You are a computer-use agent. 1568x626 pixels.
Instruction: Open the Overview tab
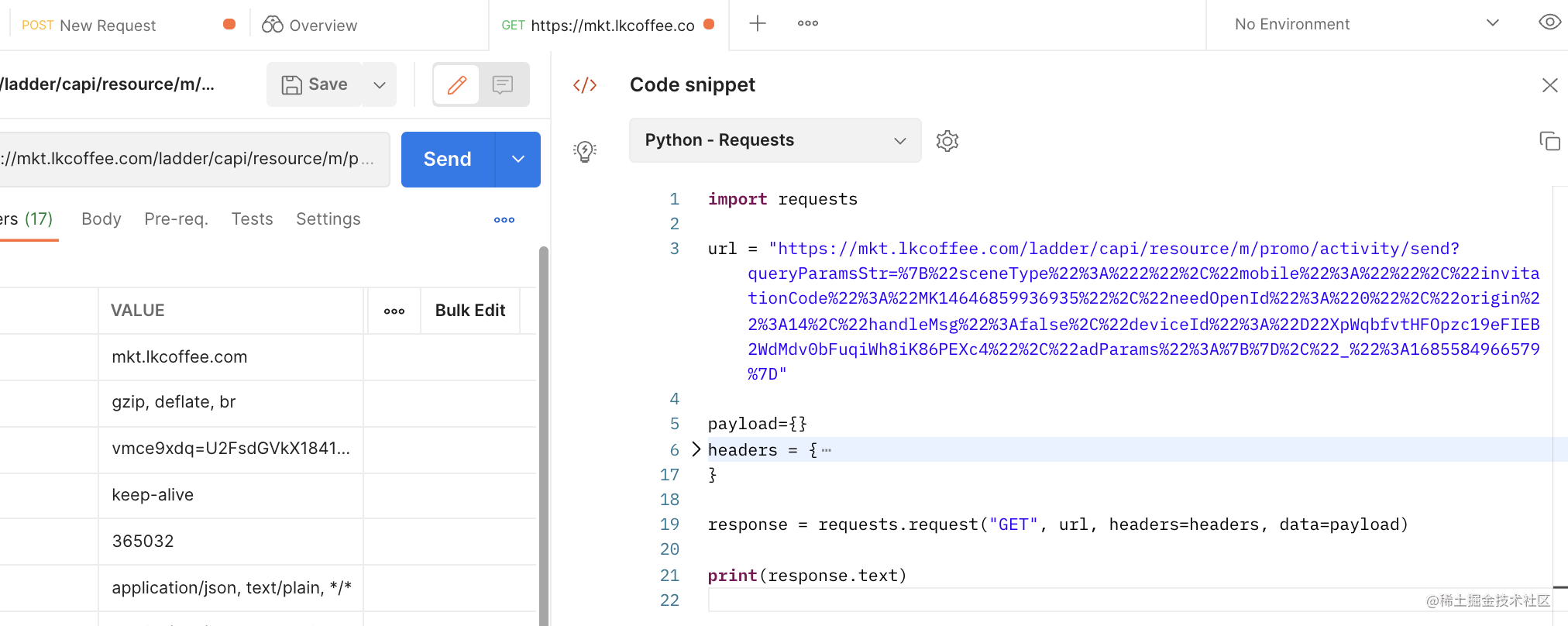tap(310, 26)
